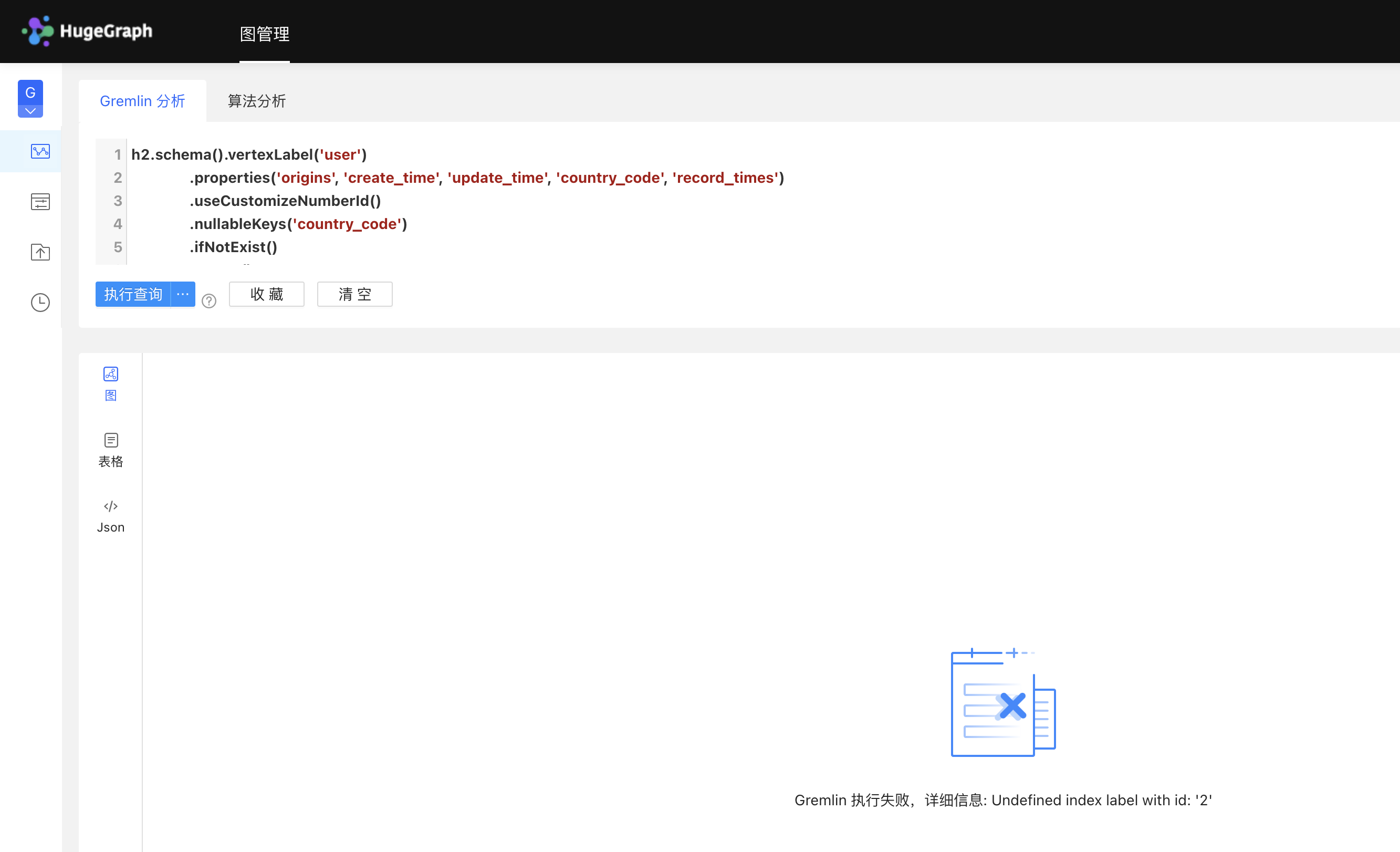The image size is (1400, 852).
Task: Open the task history clock icon
Action: 40,303
